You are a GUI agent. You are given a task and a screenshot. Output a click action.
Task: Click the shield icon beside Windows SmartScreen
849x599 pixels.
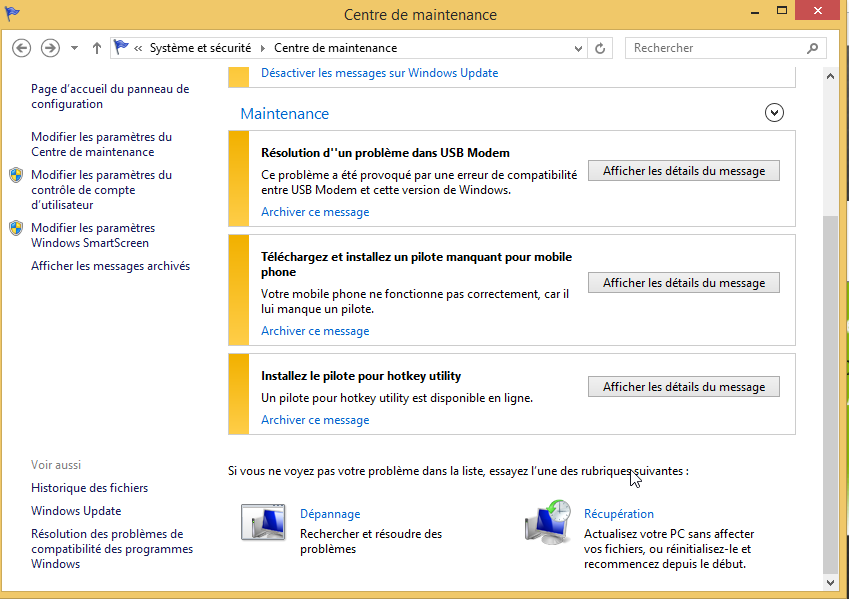pyautogui.click(x=16, y=228)
